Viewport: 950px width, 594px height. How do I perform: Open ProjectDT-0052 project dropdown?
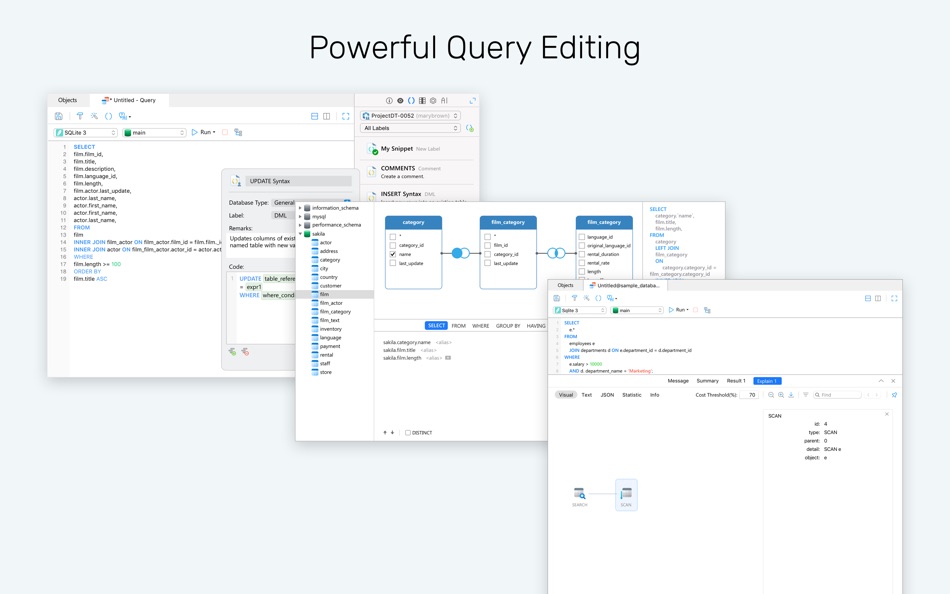click(410, 115)
